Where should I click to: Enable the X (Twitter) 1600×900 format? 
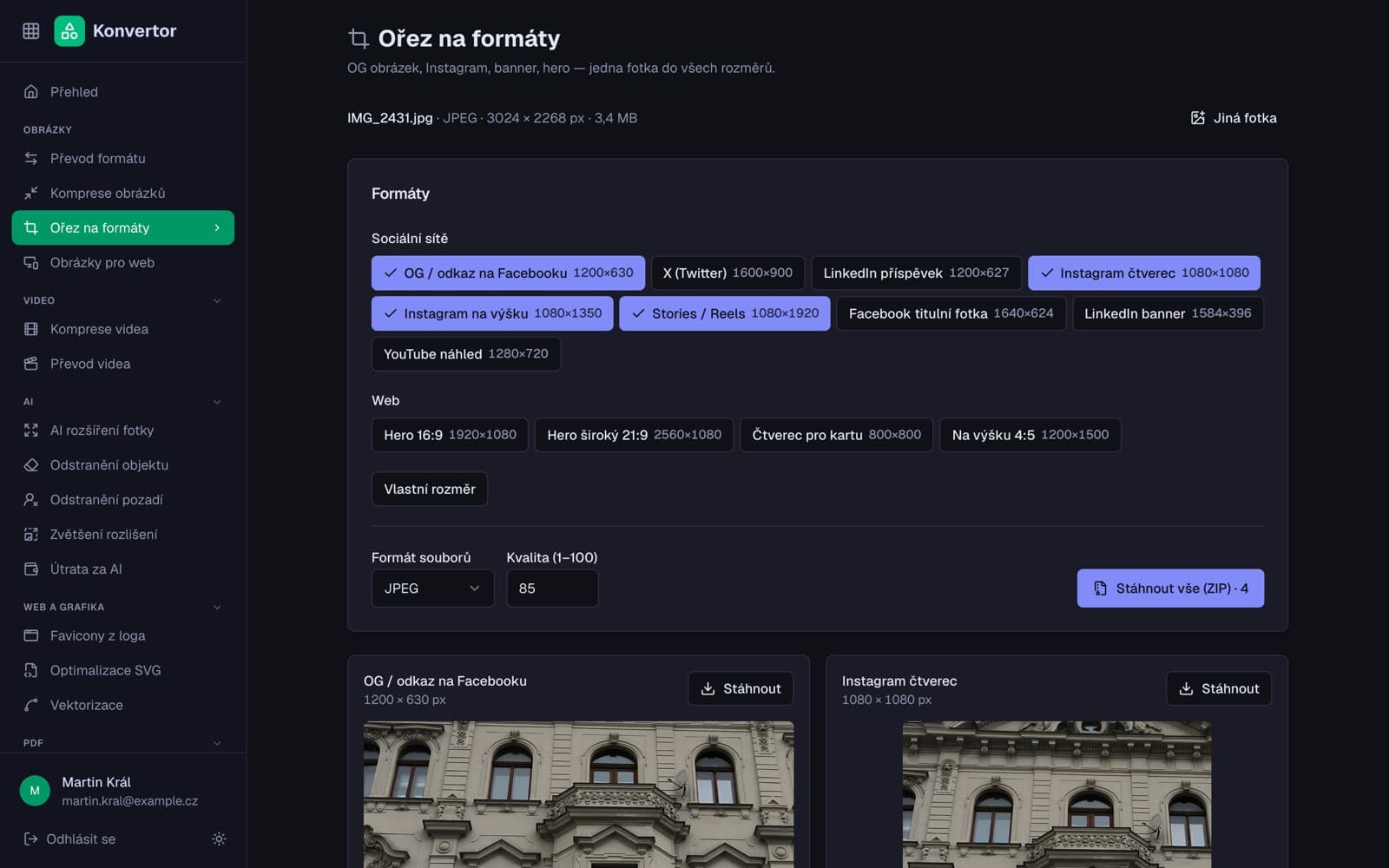pos(727,273)
